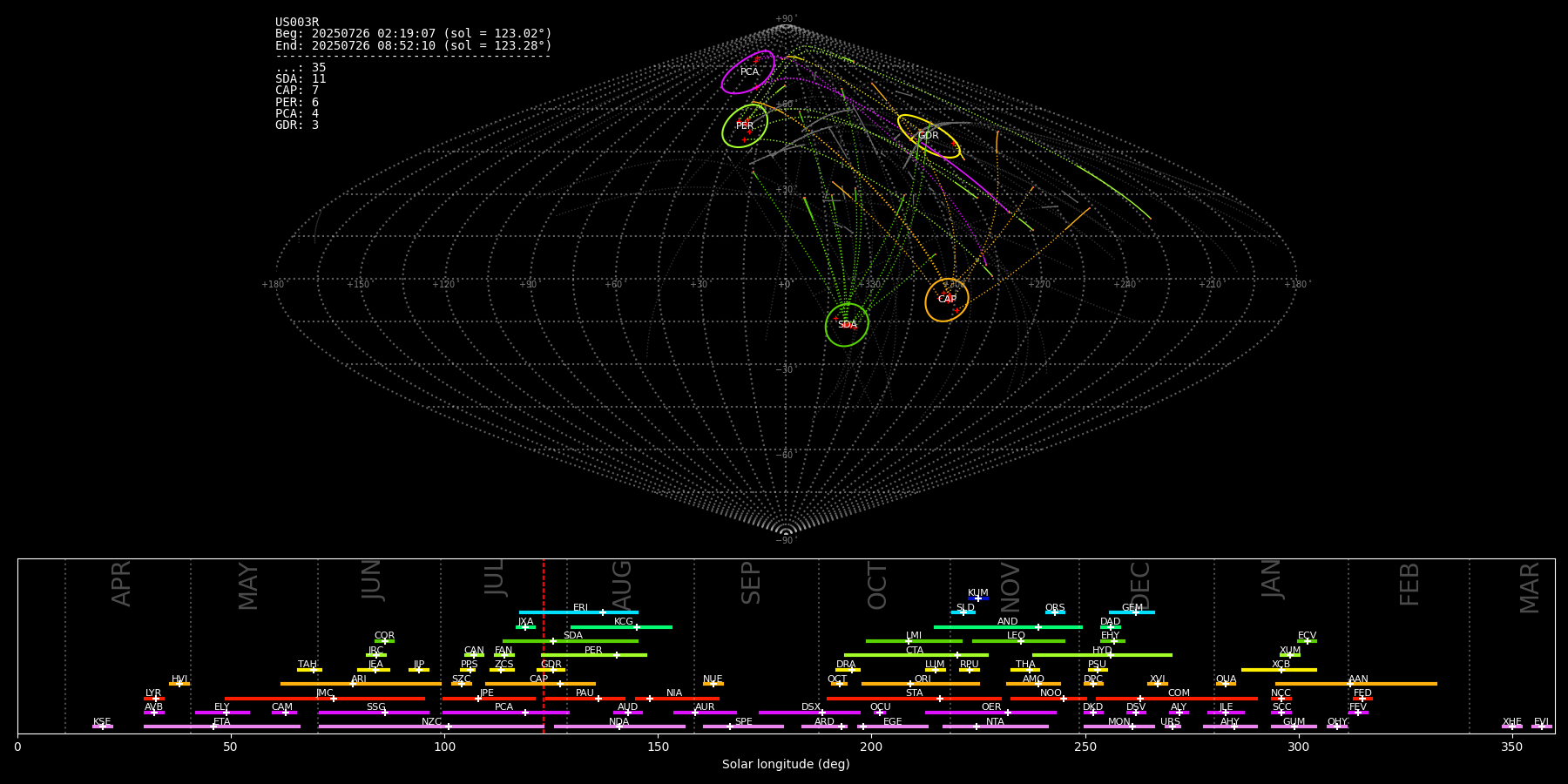Image resolution: width=1568 pixels, height=784 pixels.
Task: Click the GEM shower bar in the timeline
Action: tap(1132, 612)
